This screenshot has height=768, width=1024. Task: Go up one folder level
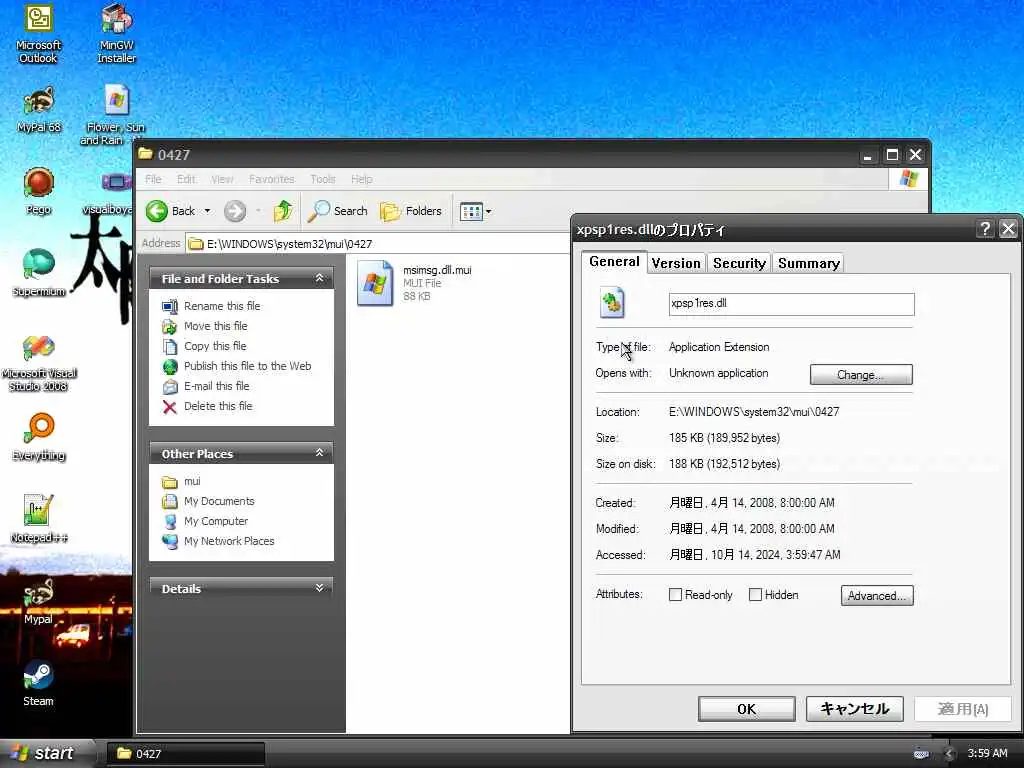pyautogui.click(x=283, y=211)
